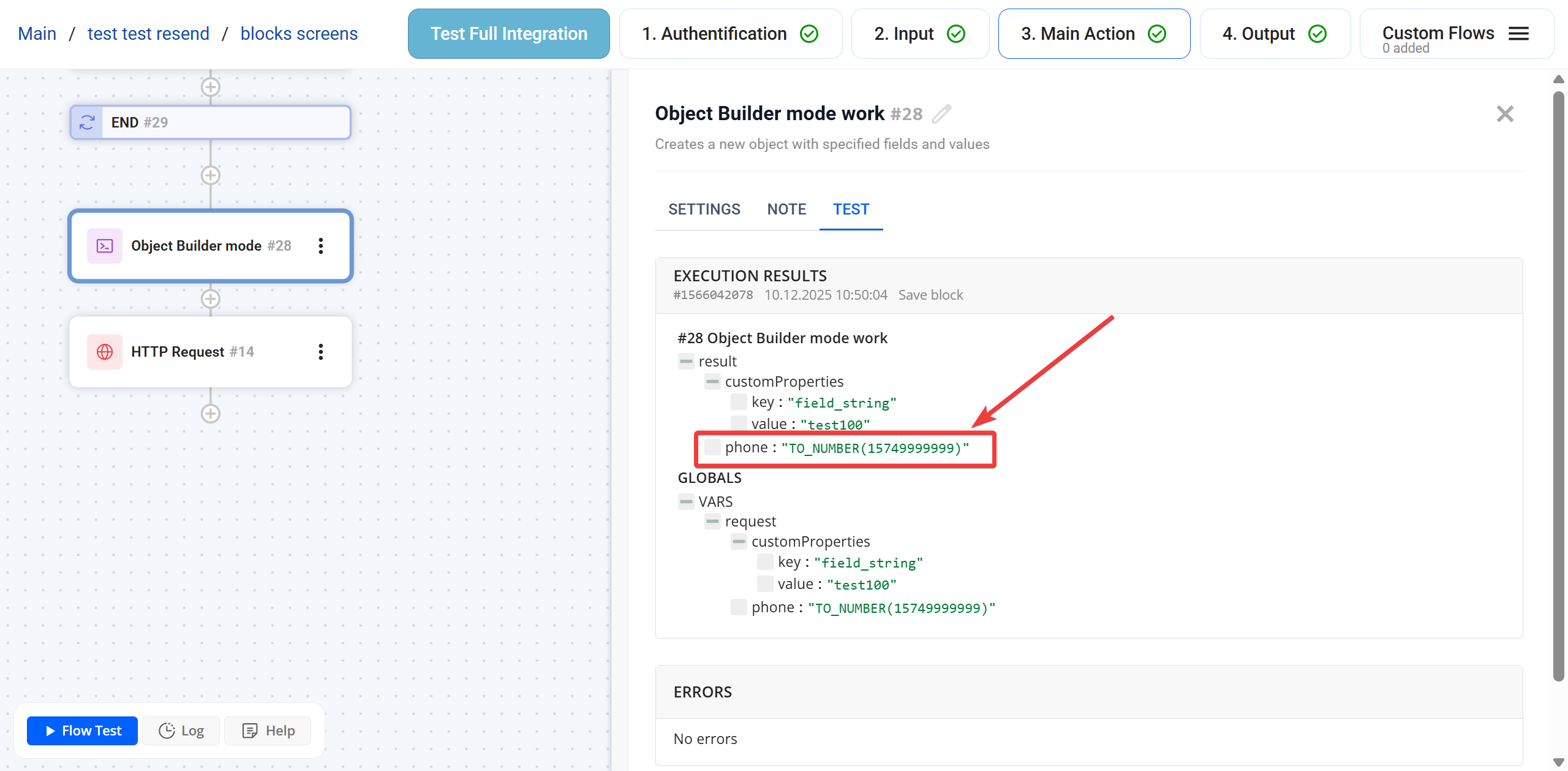Collapse the VARS node under GLOBALS

tap(686, 502)
